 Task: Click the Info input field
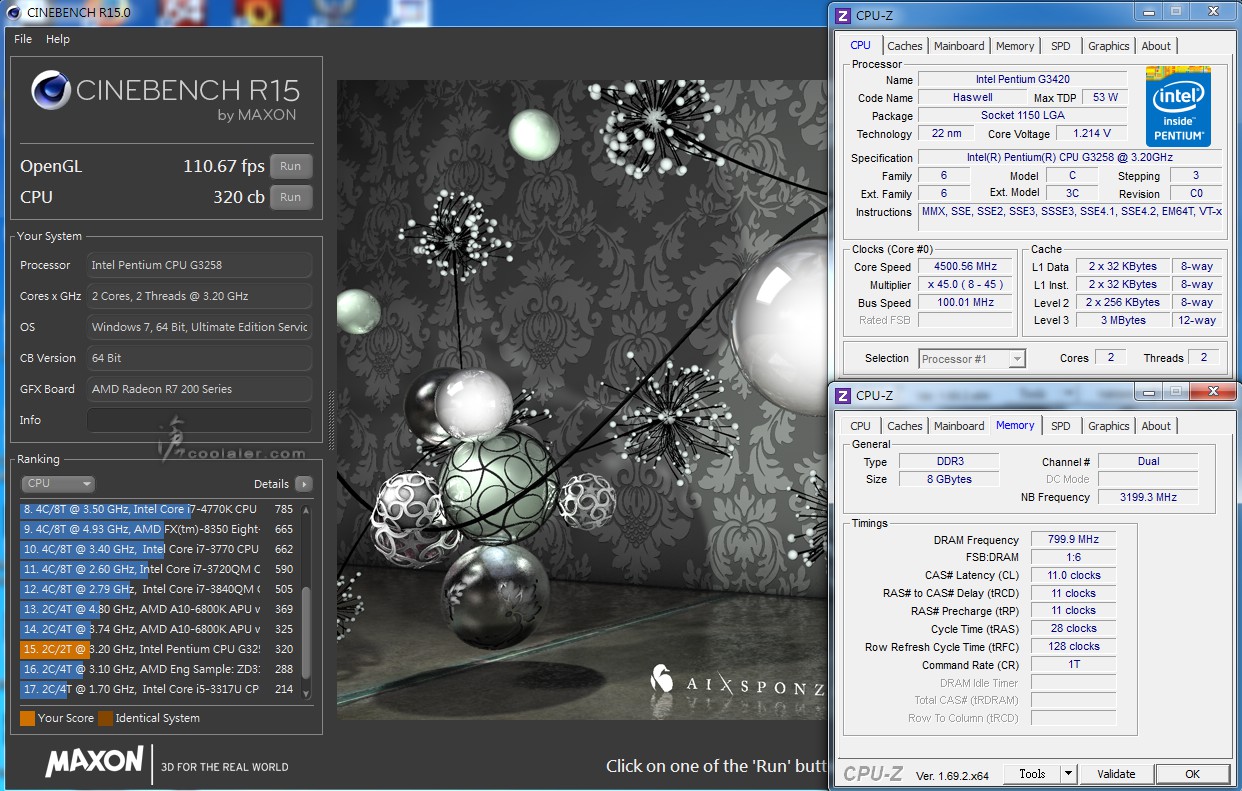pos(199,420)
